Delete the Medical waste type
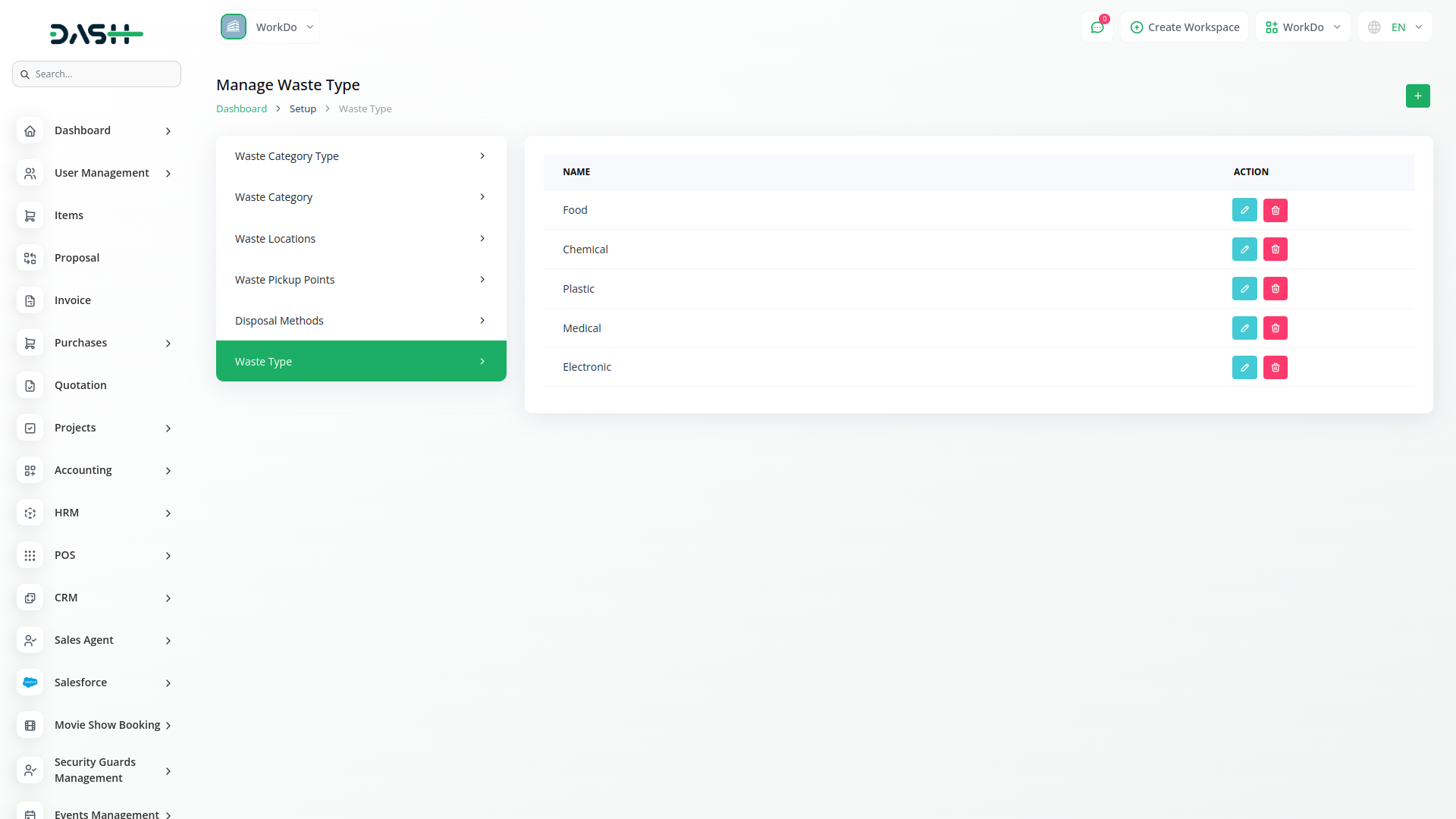The height and width of the screenshot is (819, 1456). (1276, 328)
